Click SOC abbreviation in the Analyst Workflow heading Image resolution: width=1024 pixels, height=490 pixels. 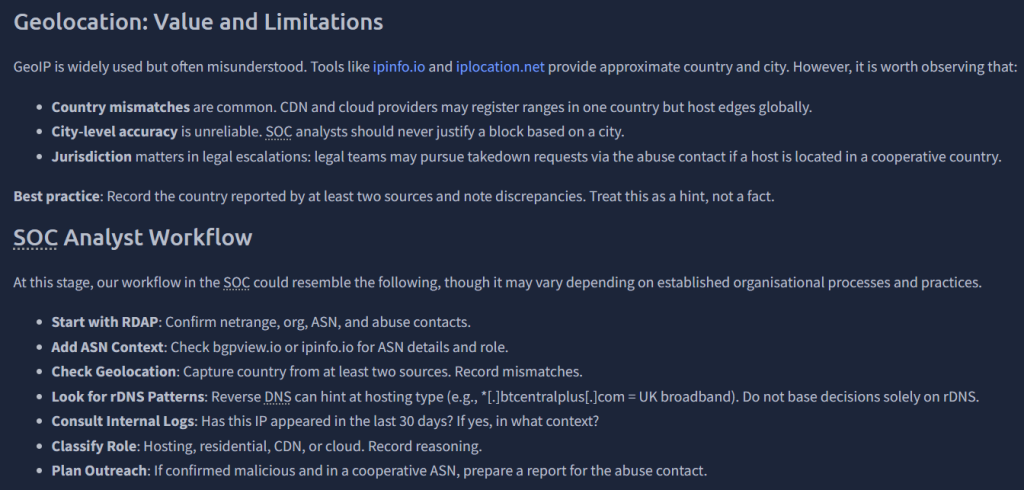pyautogui.click(x=37, y=238)
